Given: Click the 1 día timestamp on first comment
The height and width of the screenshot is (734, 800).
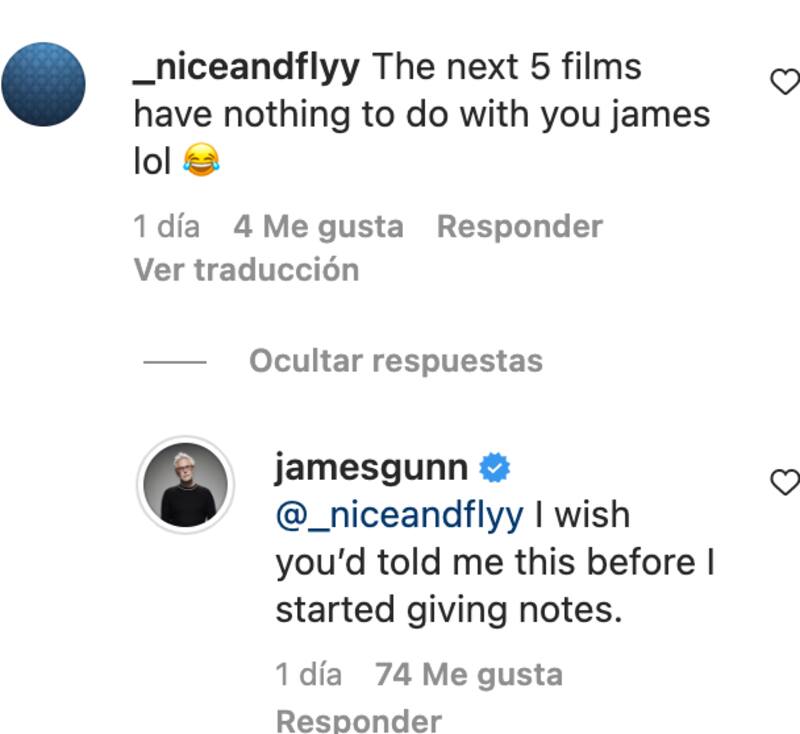Looking at the screenshot, I should point(166,226).
